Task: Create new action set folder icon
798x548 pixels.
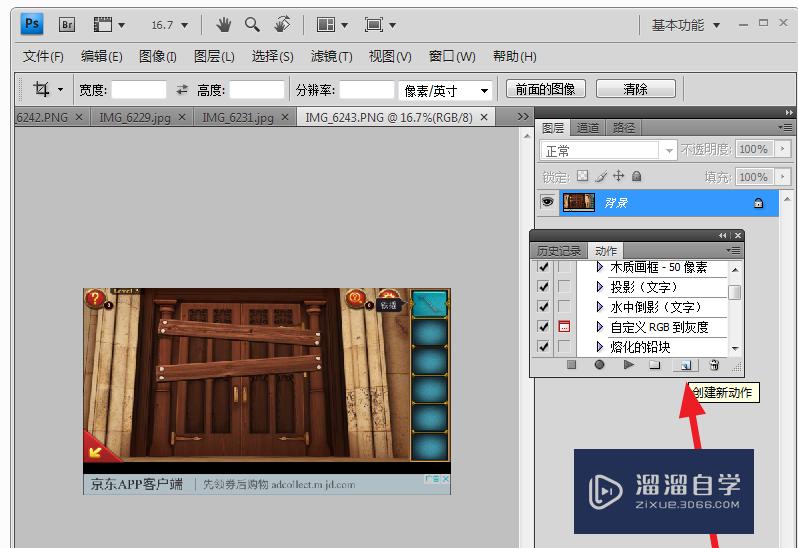Action: click(655, 364)
